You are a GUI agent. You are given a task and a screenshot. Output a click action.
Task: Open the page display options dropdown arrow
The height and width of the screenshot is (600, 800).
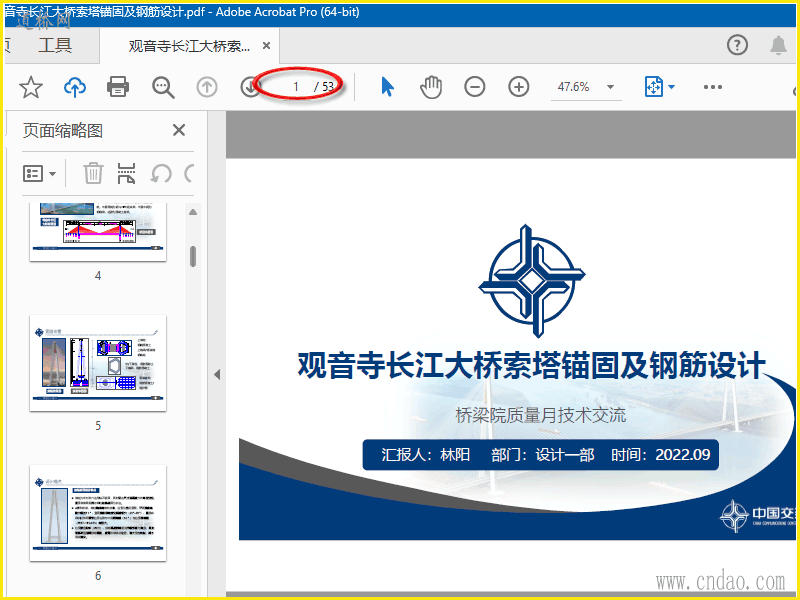click(671, 87)
